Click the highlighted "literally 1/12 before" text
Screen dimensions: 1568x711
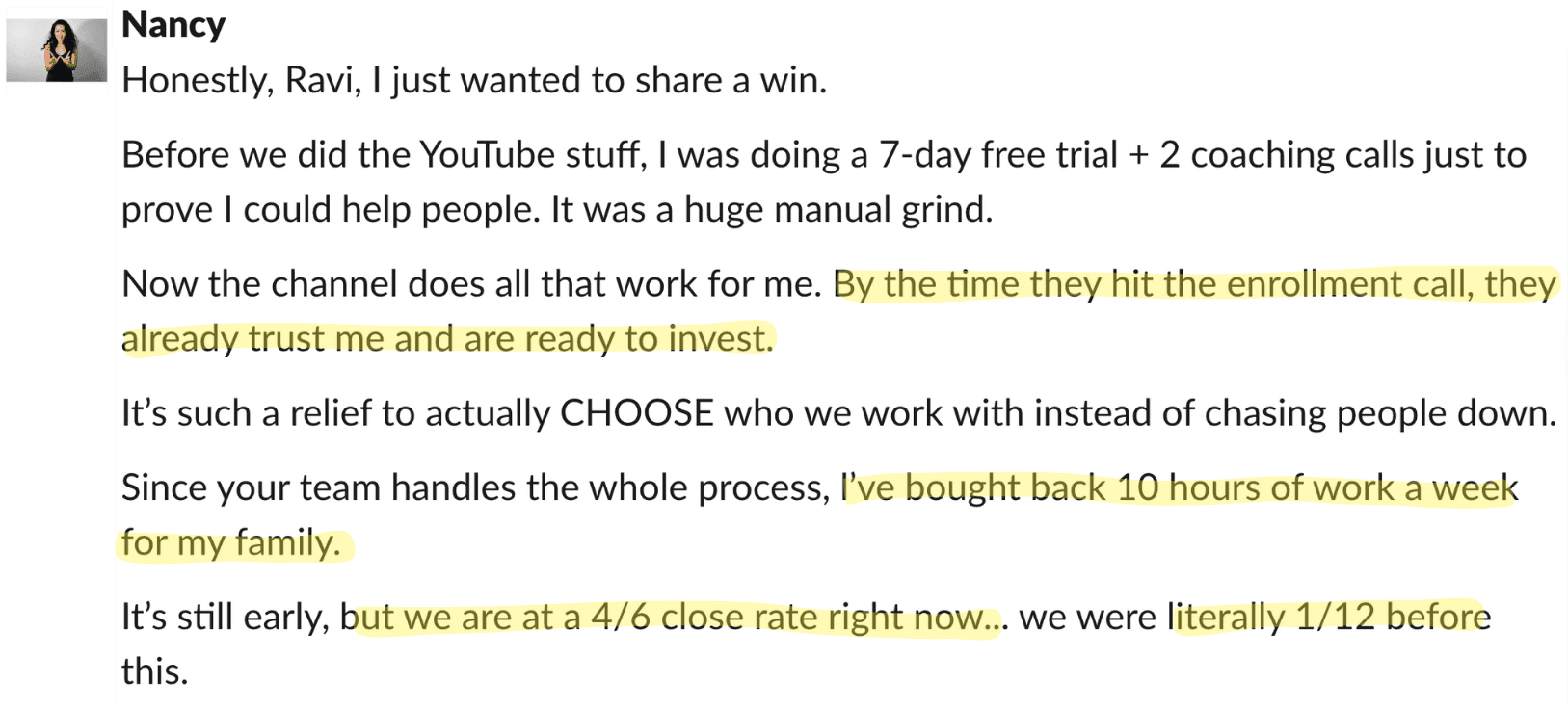[1330, 618]
